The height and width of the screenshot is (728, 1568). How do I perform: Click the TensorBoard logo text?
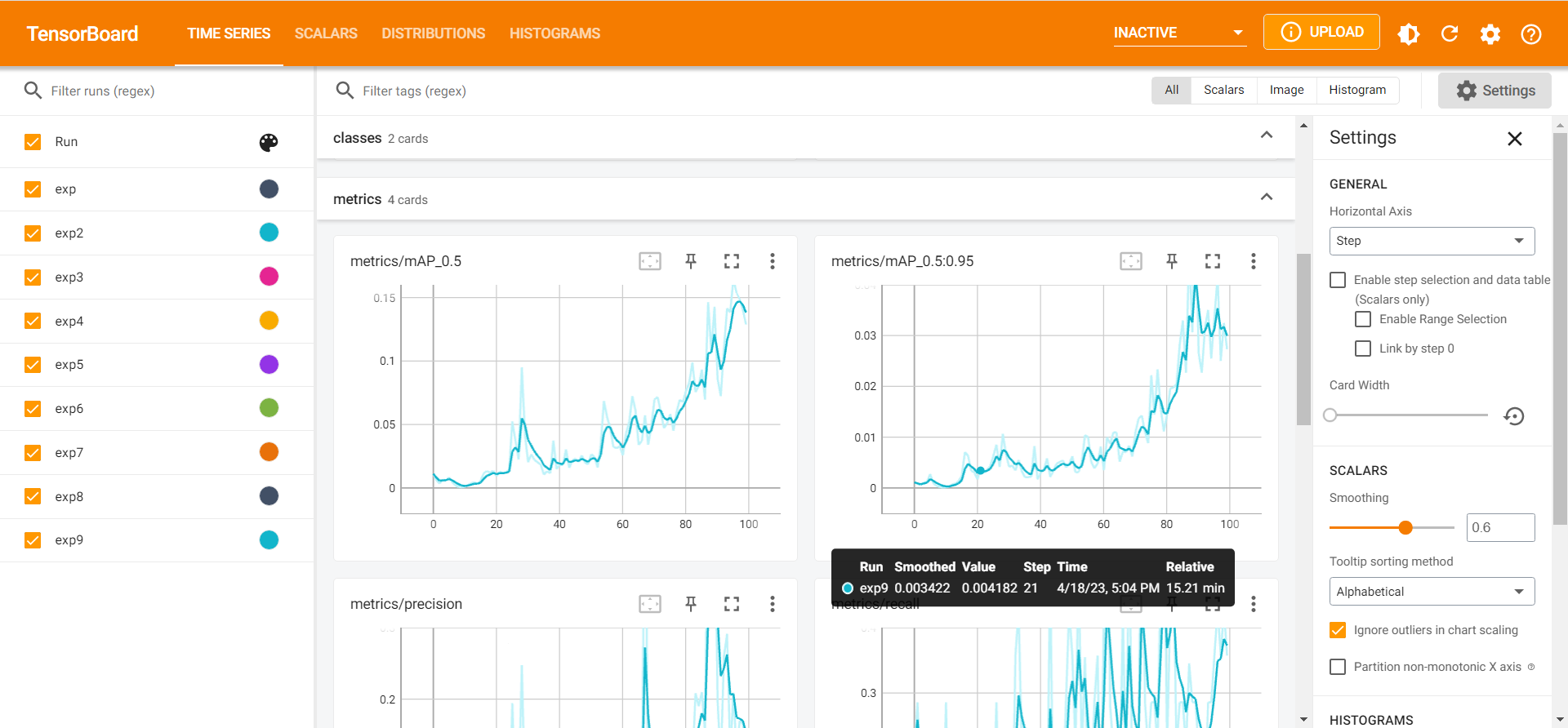82,33
